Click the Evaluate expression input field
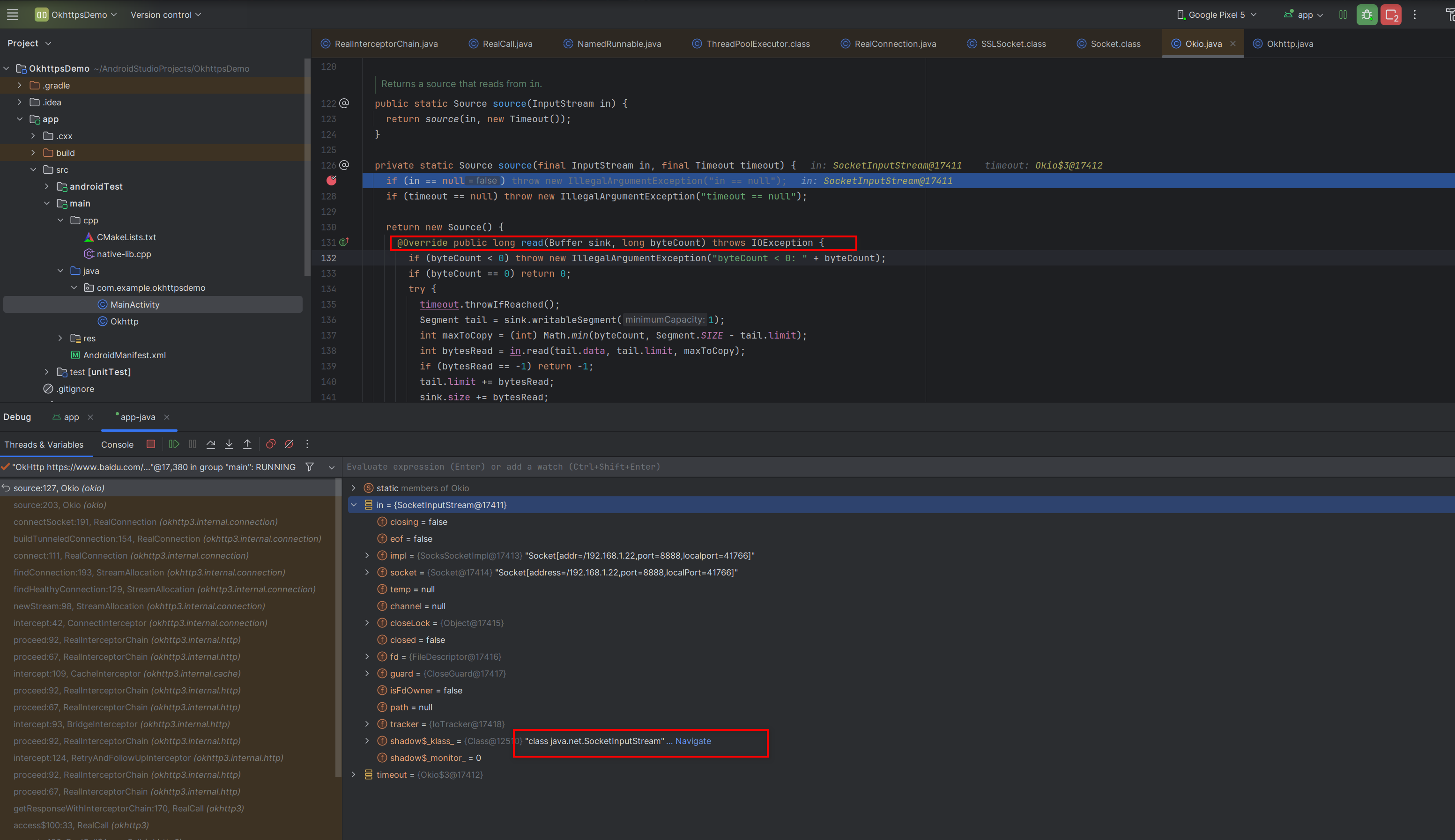1455x840 pixels. pos(898,467)
